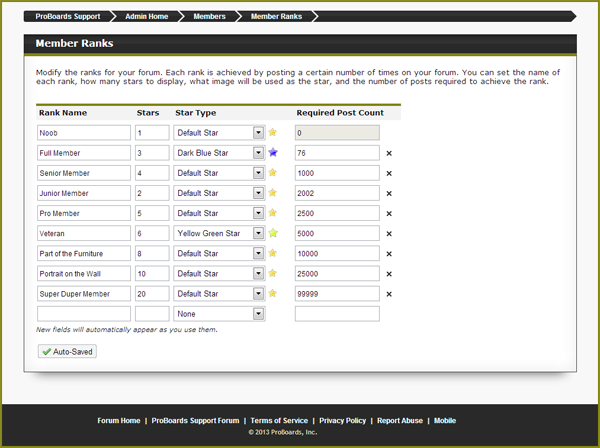The image size is (600, 448).
Task: Open the Star Type dropdown for Junior Member
Action: [219, 193]
